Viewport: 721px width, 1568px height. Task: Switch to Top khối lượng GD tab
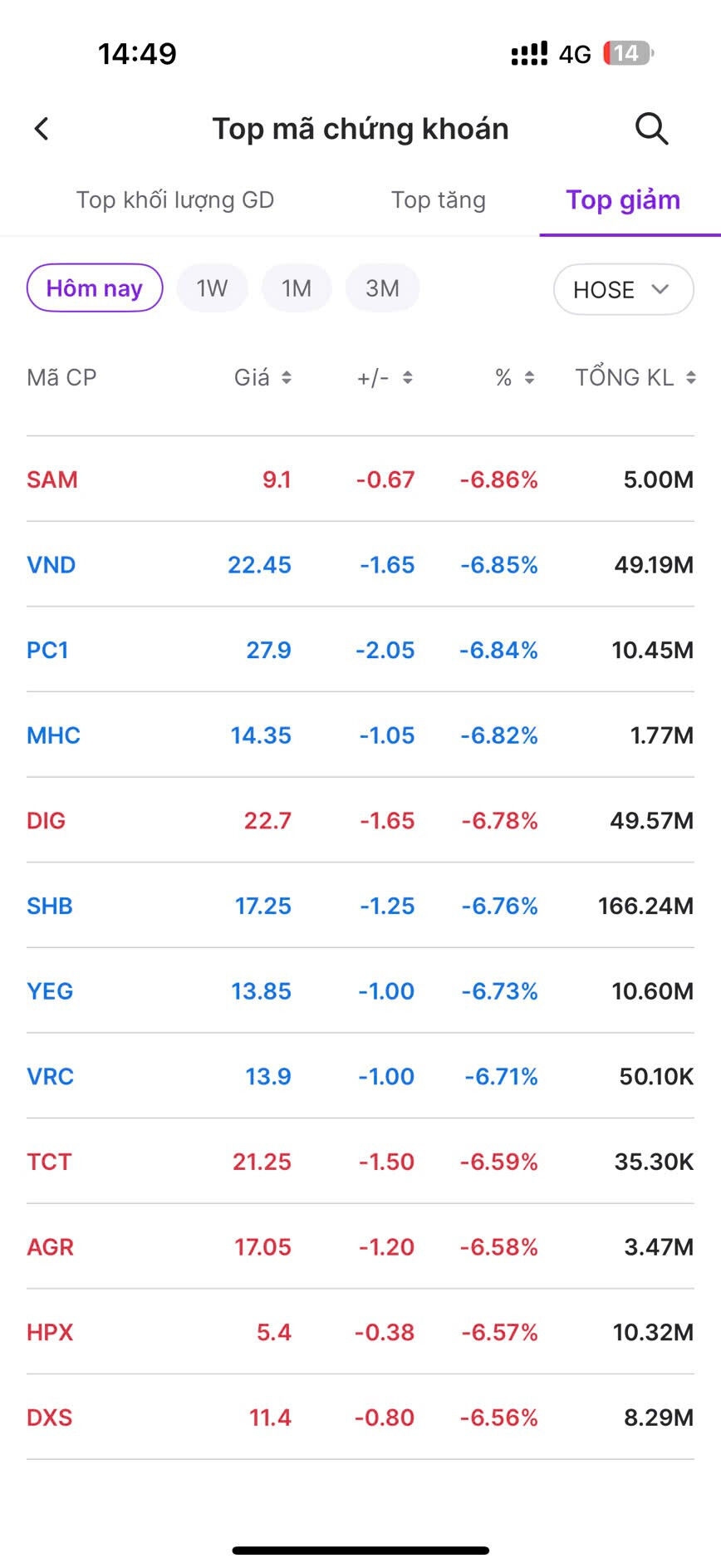tap(175, 200)
